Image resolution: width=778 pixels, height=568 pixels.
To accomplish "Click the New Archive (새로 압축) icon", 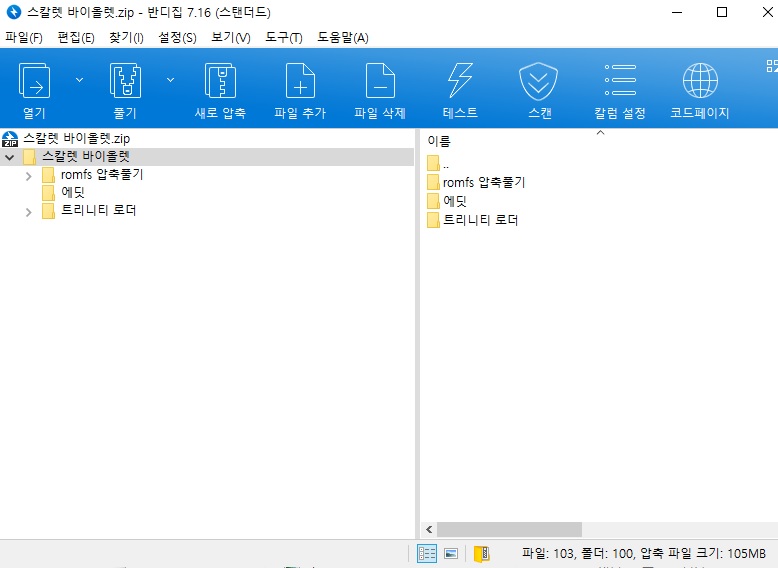I will click(x=220, y=80).
